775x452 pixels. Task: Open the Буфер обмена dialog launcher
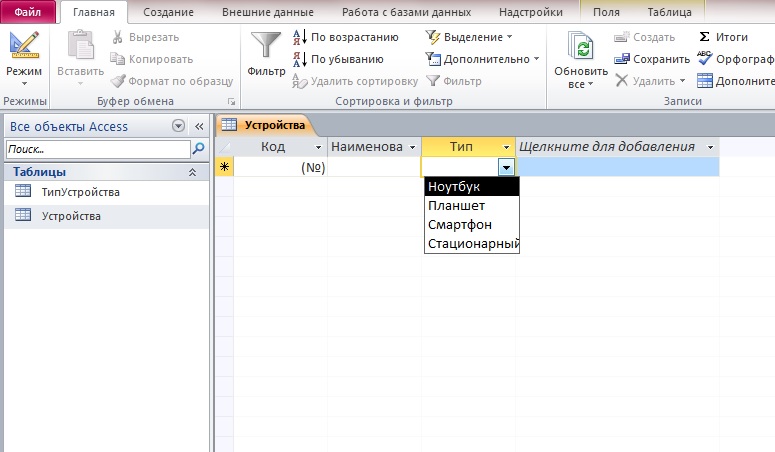pyautogui.click(x=231, y=102)
